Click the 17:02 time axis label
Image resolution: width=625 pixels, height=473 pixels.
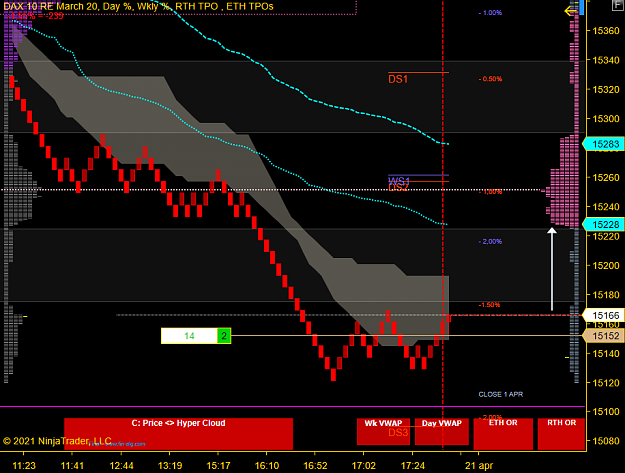point(364,465)
